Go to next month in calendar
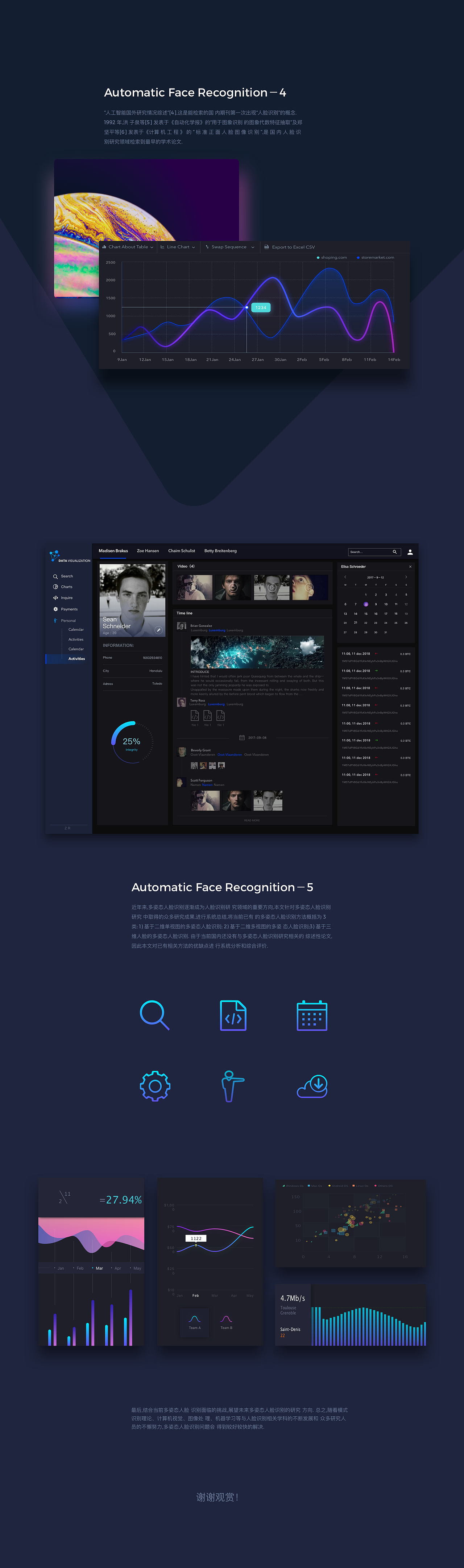Screen dimensions: 464x1568 tap(406, 577)
